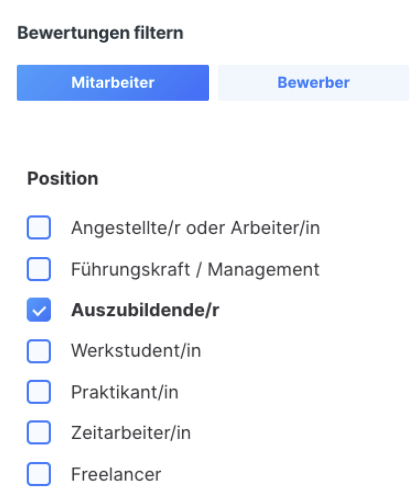Click the 'Position' section heading
Screen dimensions: 418x498
coord(63,178)
